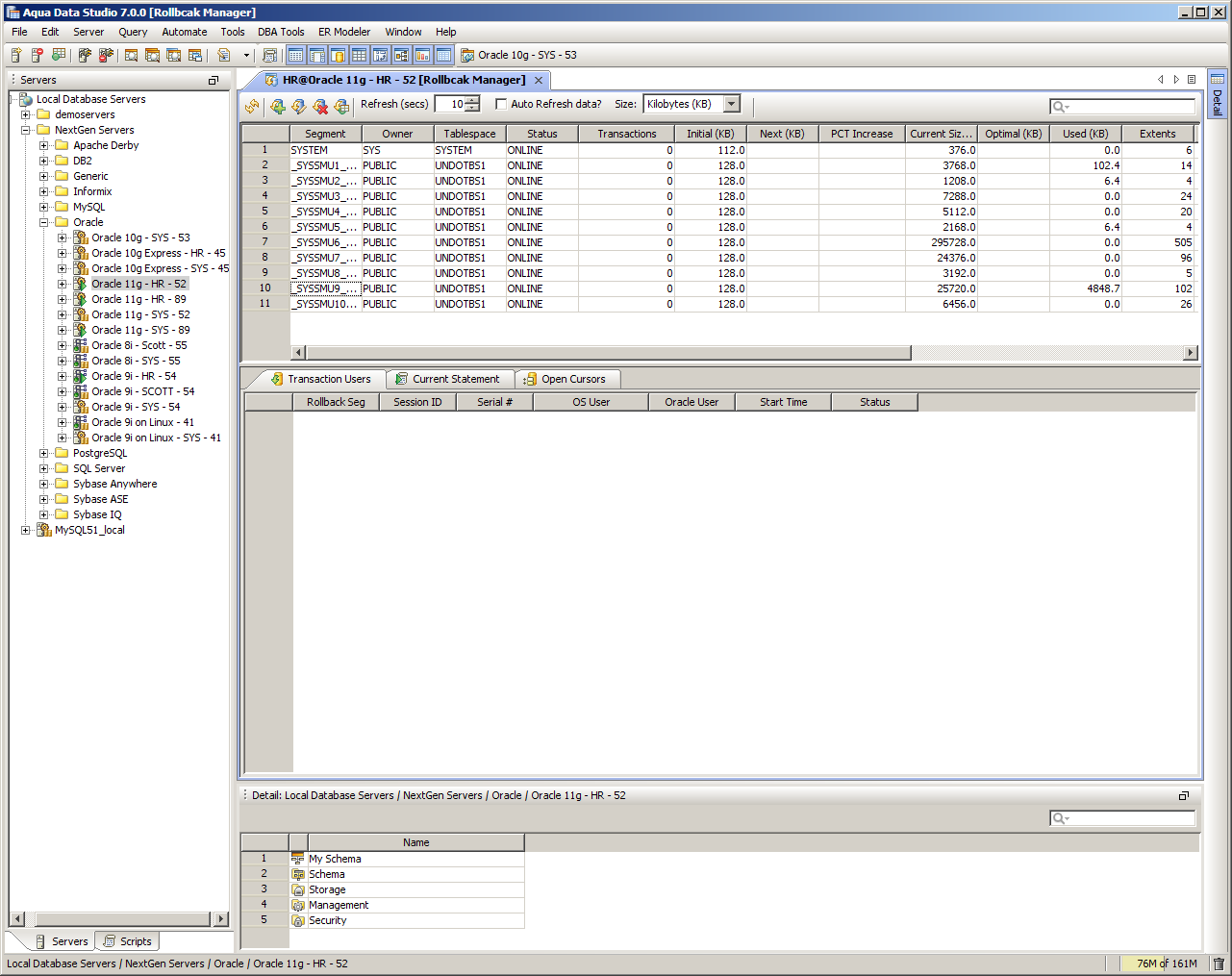This screenshot has width=1232, height=976.
Task: Click the restore icon in the Detail panel header
Action: (x=1184, y=796)
